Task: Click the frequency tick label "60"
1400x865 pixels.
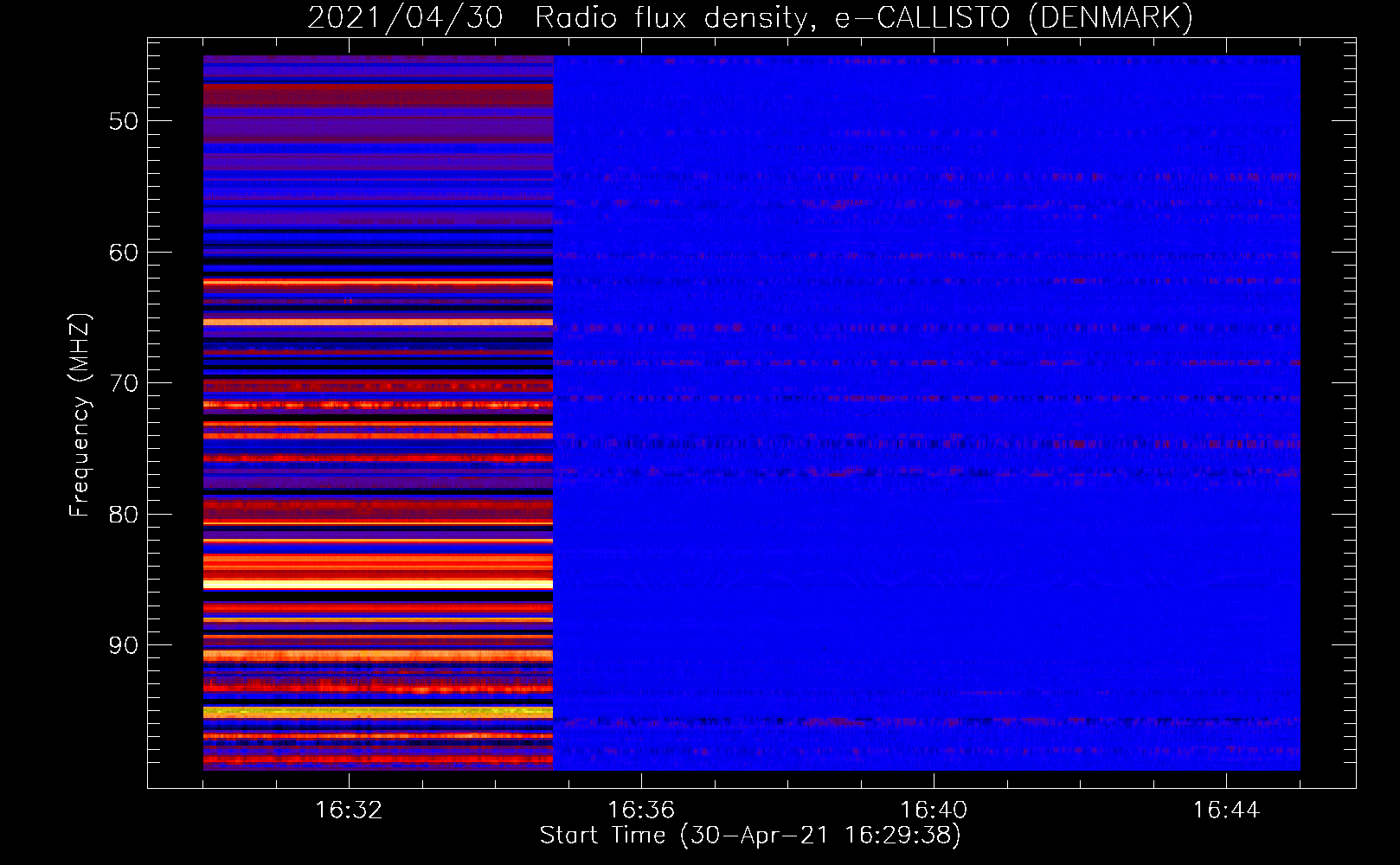Action: 124,253
